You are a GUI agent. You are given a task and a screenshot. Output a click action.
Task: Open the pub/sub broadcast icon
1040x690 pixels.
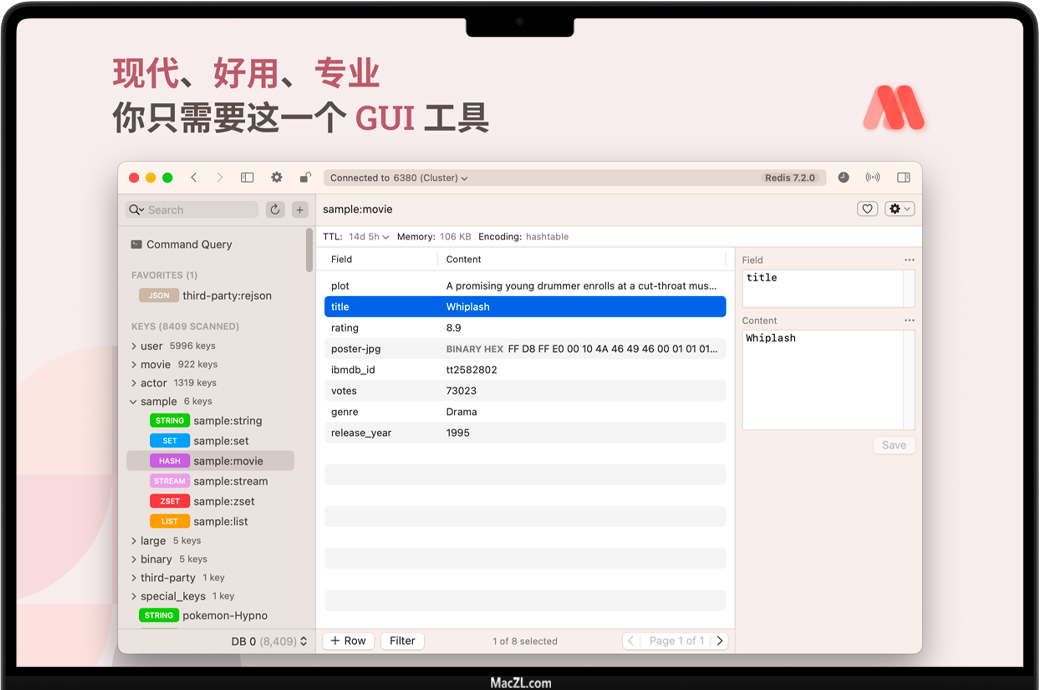pyautogui.click(x=873, y=177)
